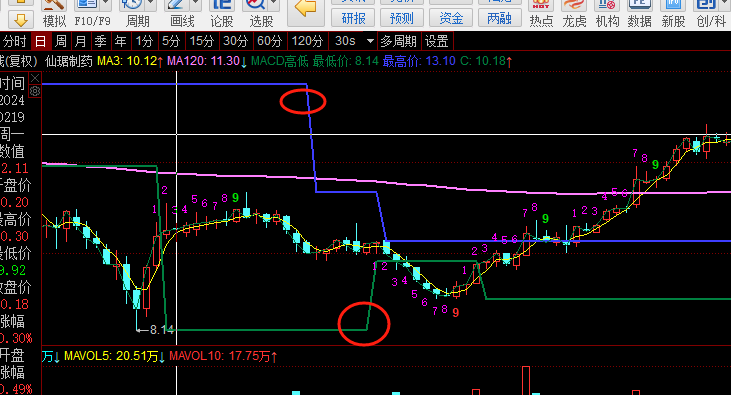This screenshot has height=395, width=731.
Task: Click the 仙琚制药 stock name label
Action: (x=69, y=61)
